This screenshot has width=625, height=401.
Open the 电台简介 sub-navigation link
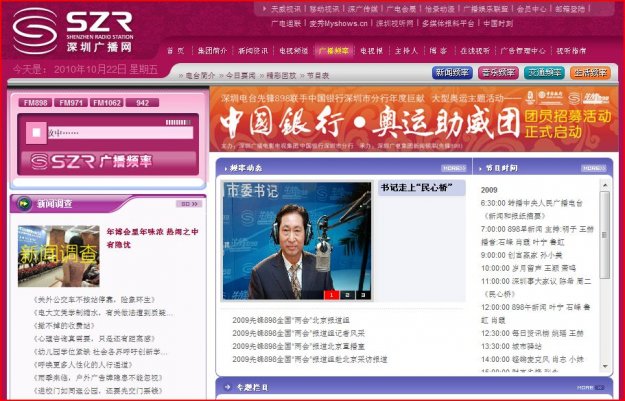pyautogui.click(x=200, y=75)
